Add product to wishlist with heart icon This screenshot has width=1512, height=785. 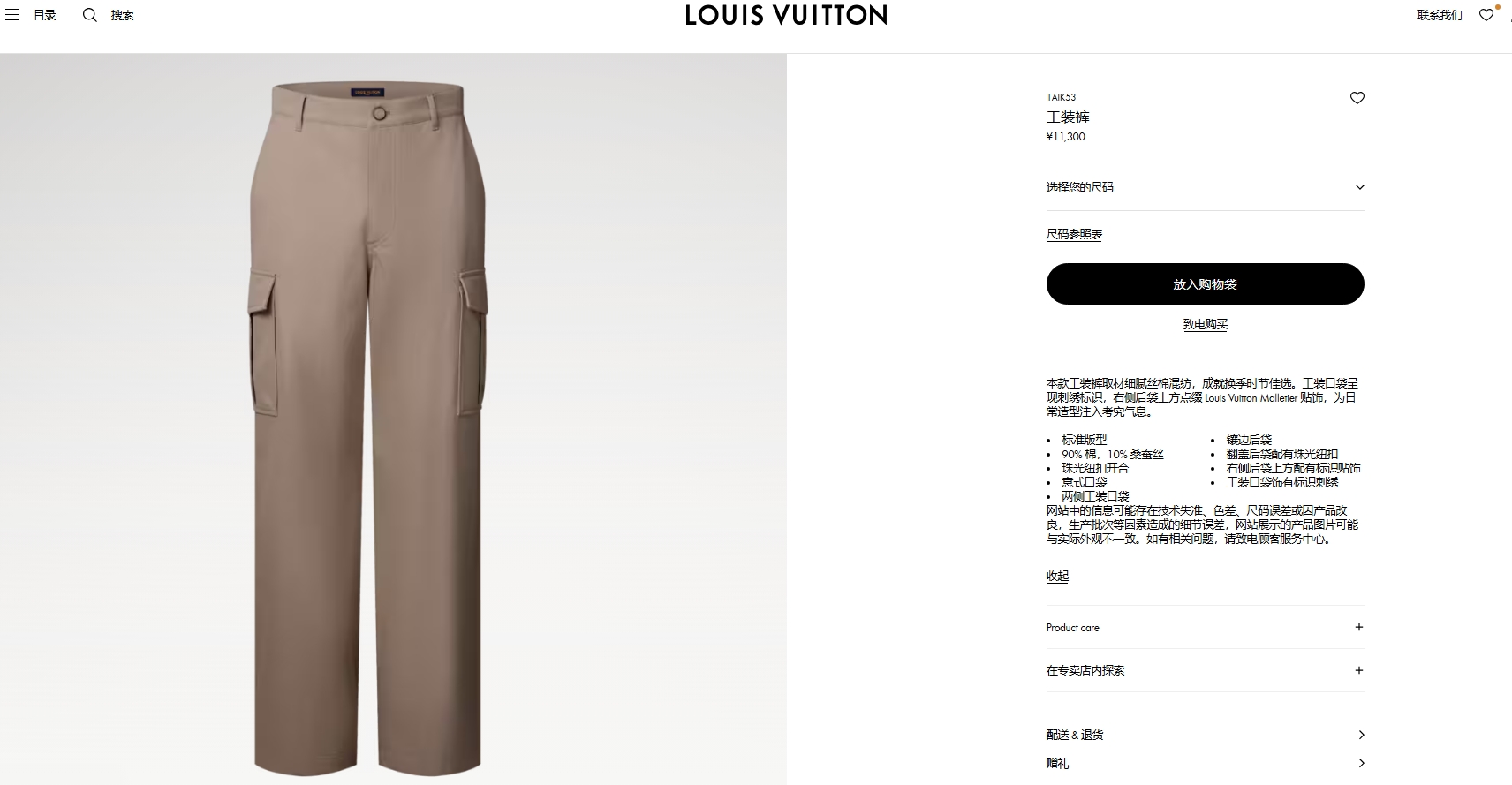(1357, 98)
